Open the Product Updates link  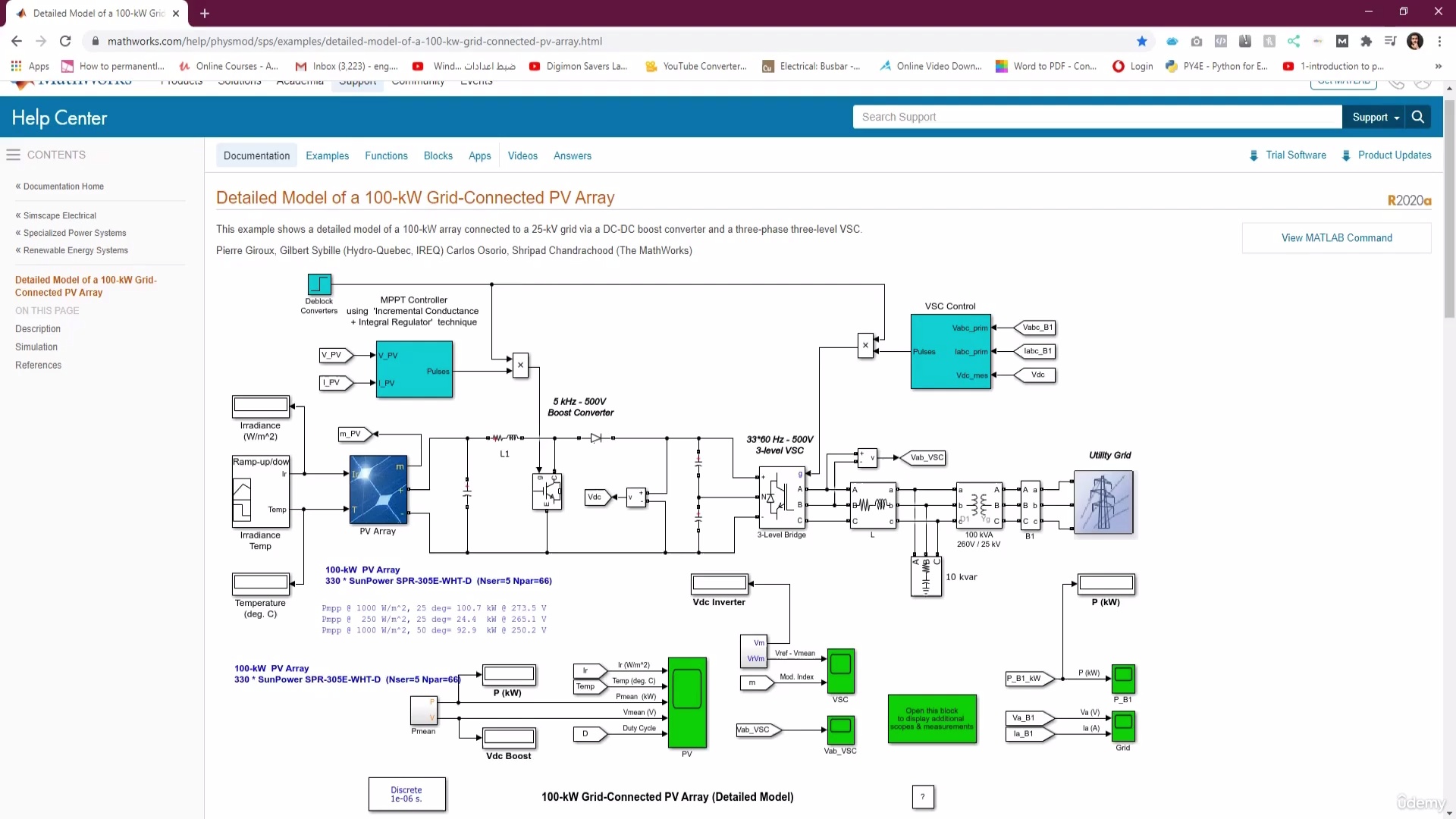click(x=1394, y=155)
